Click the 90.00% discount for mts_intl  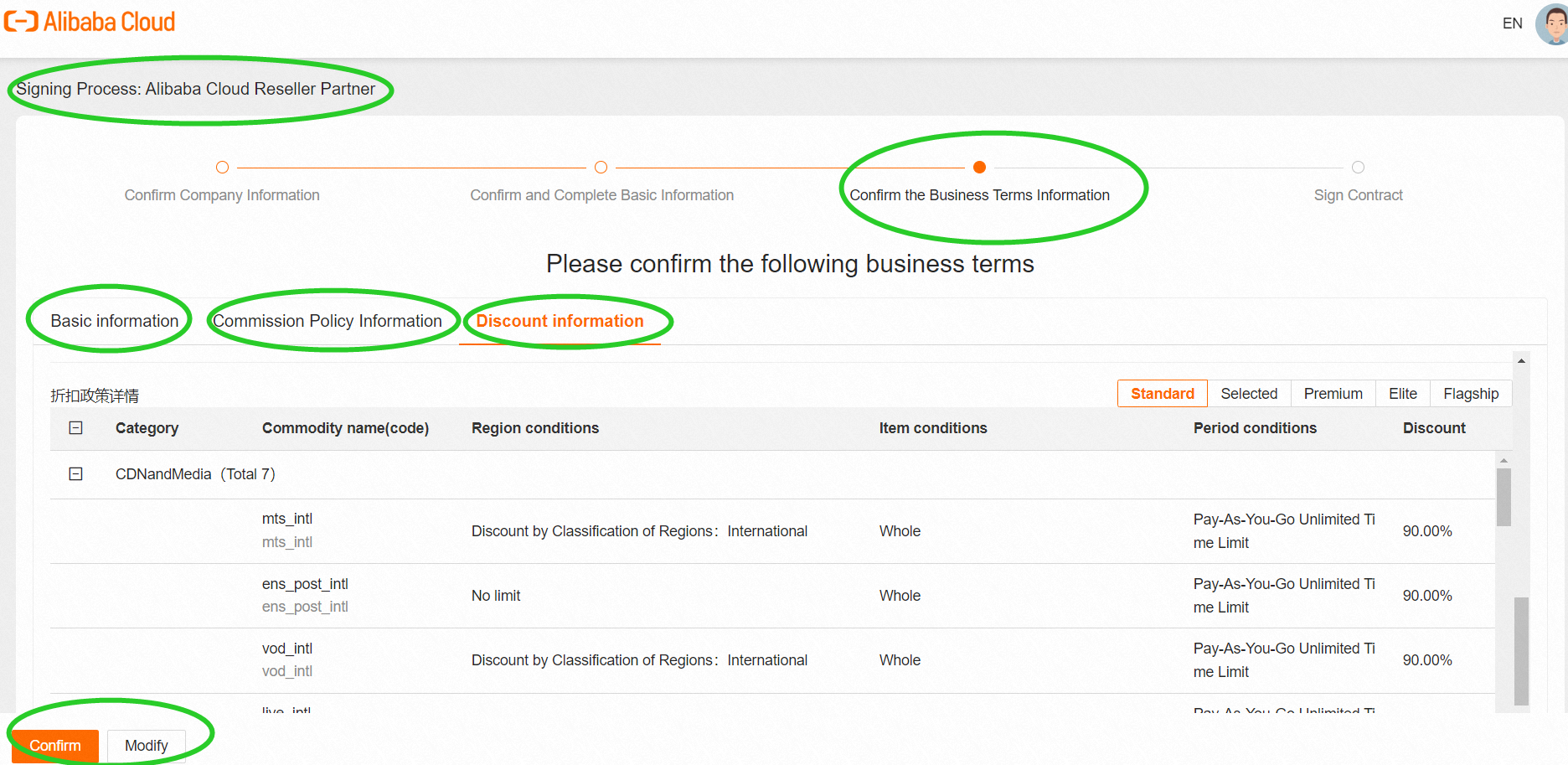pyautogui.click(x=1427, y=531)
